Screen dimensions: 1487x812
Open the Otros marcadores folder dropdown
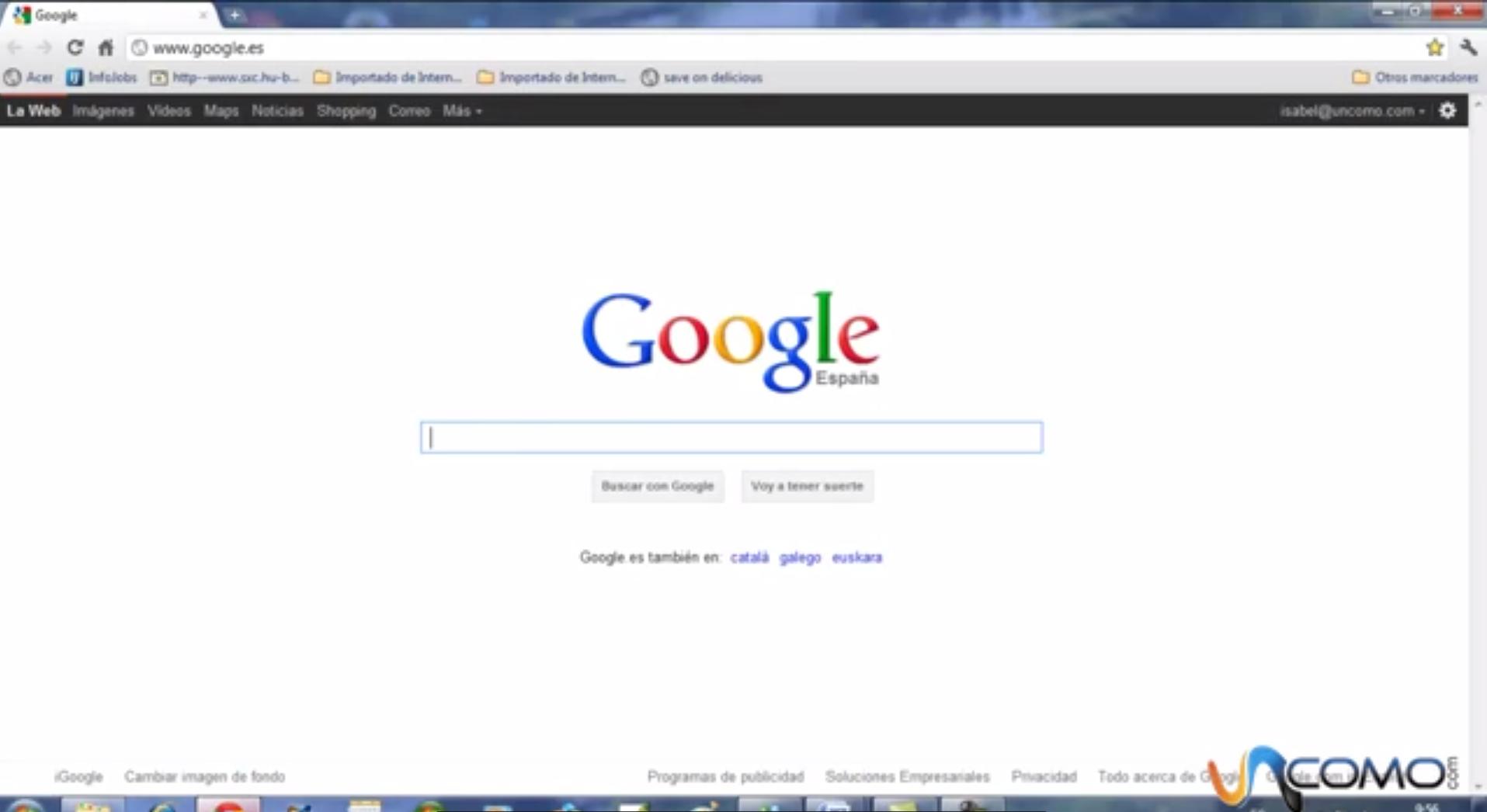point(1415,77)
